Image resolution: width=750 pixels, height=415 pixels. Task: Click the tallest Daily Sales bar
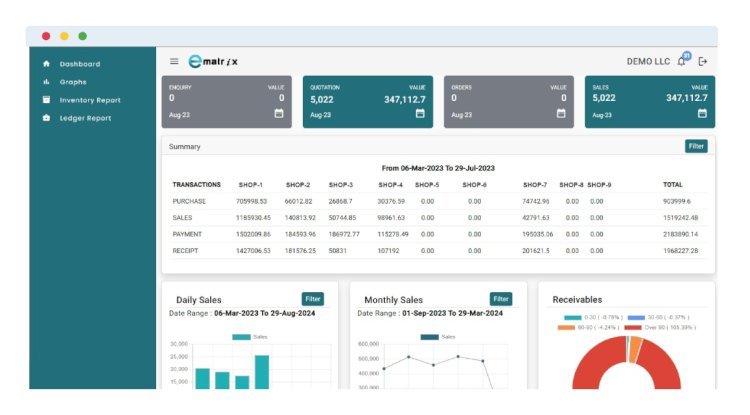(x=262, y=372)
